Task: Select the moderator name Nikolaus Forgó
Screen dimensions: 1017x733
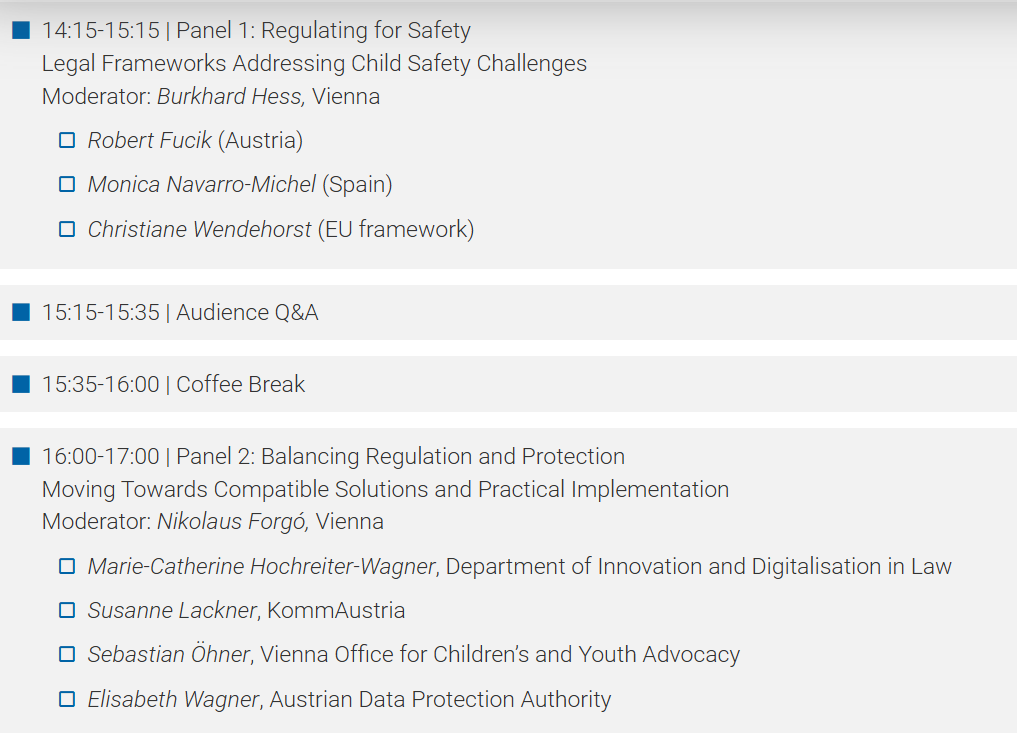Action: [x=232, y=522]
